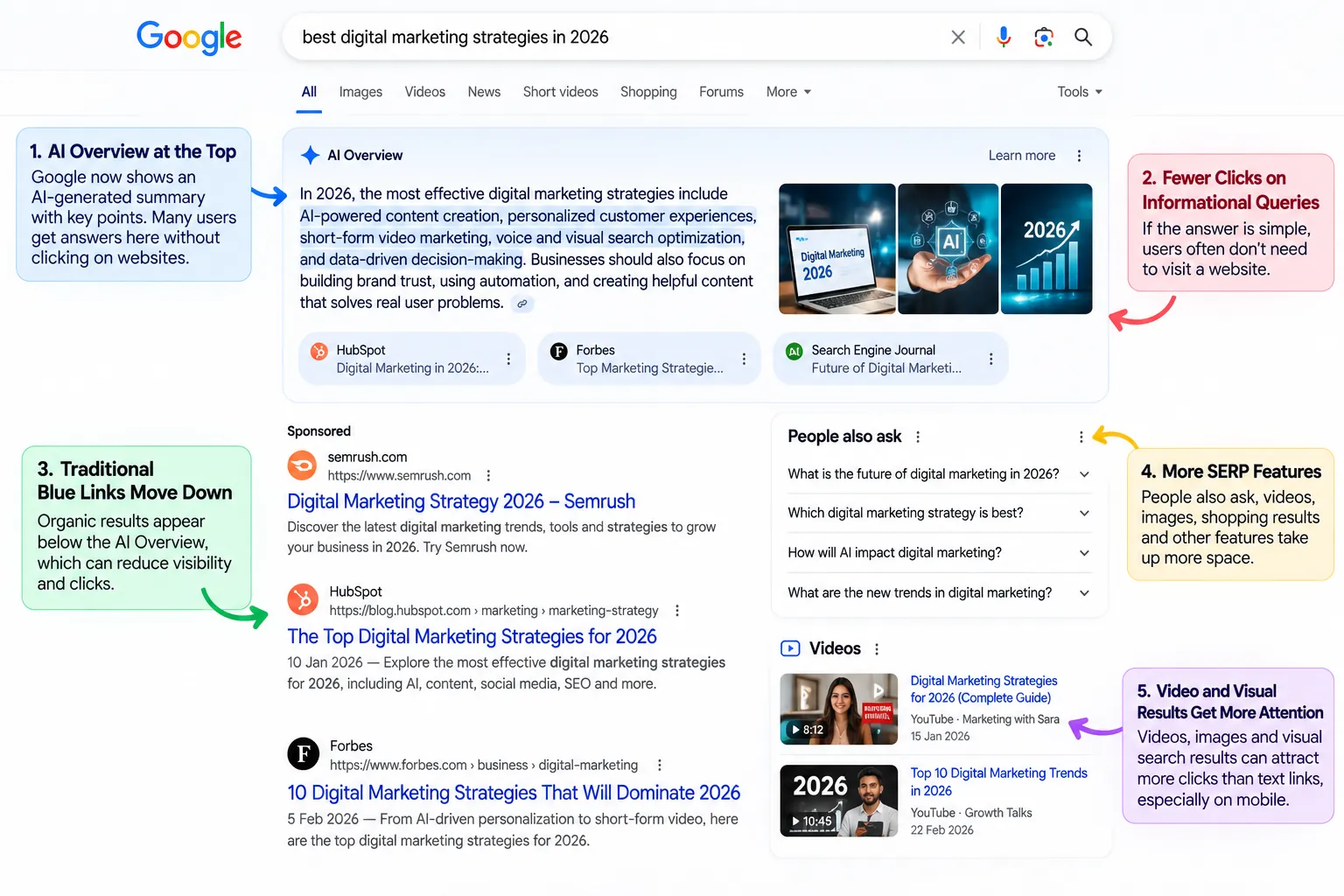Open the 2026 growth chart image
The image size is (1344, 896).
[x=1046, y=248]
